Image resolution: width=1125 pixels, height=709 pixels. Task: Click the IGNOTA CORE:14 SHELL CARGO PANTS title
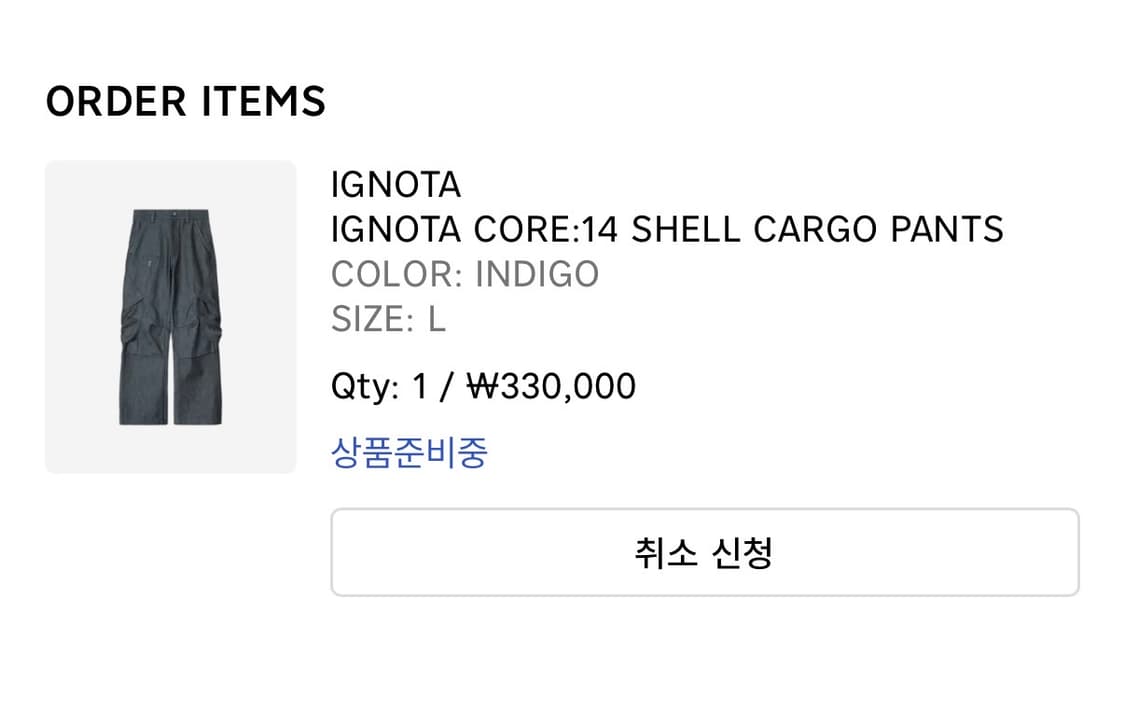667,229
